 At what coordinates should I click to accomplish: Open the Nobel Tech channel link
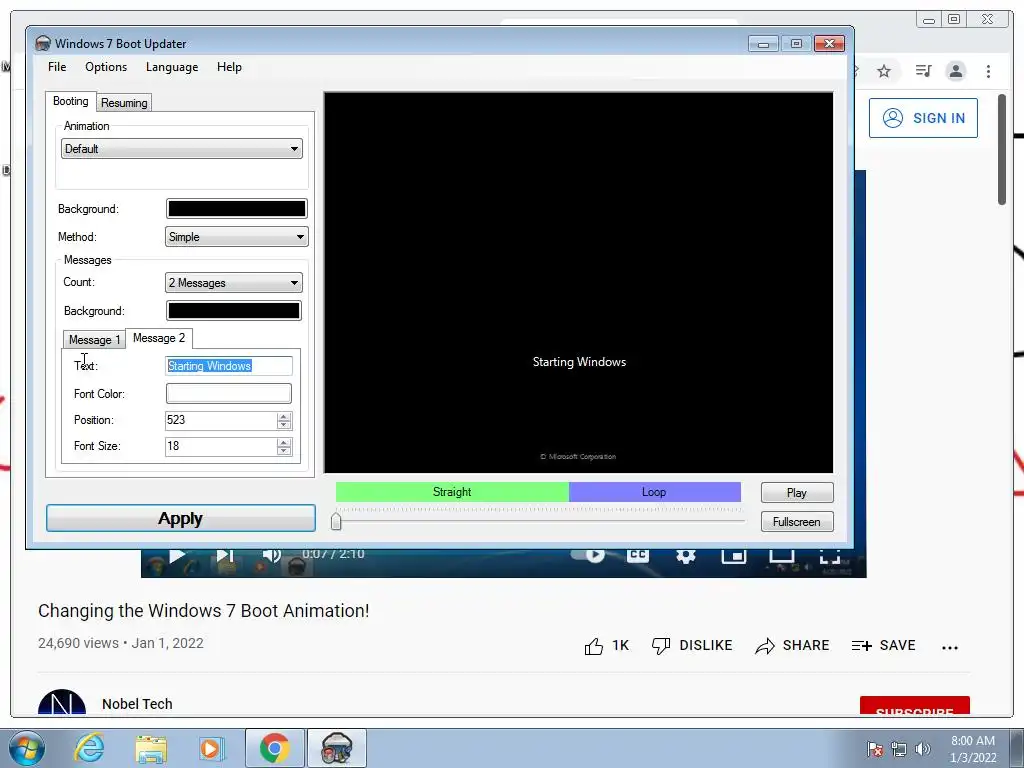[137, 704]
